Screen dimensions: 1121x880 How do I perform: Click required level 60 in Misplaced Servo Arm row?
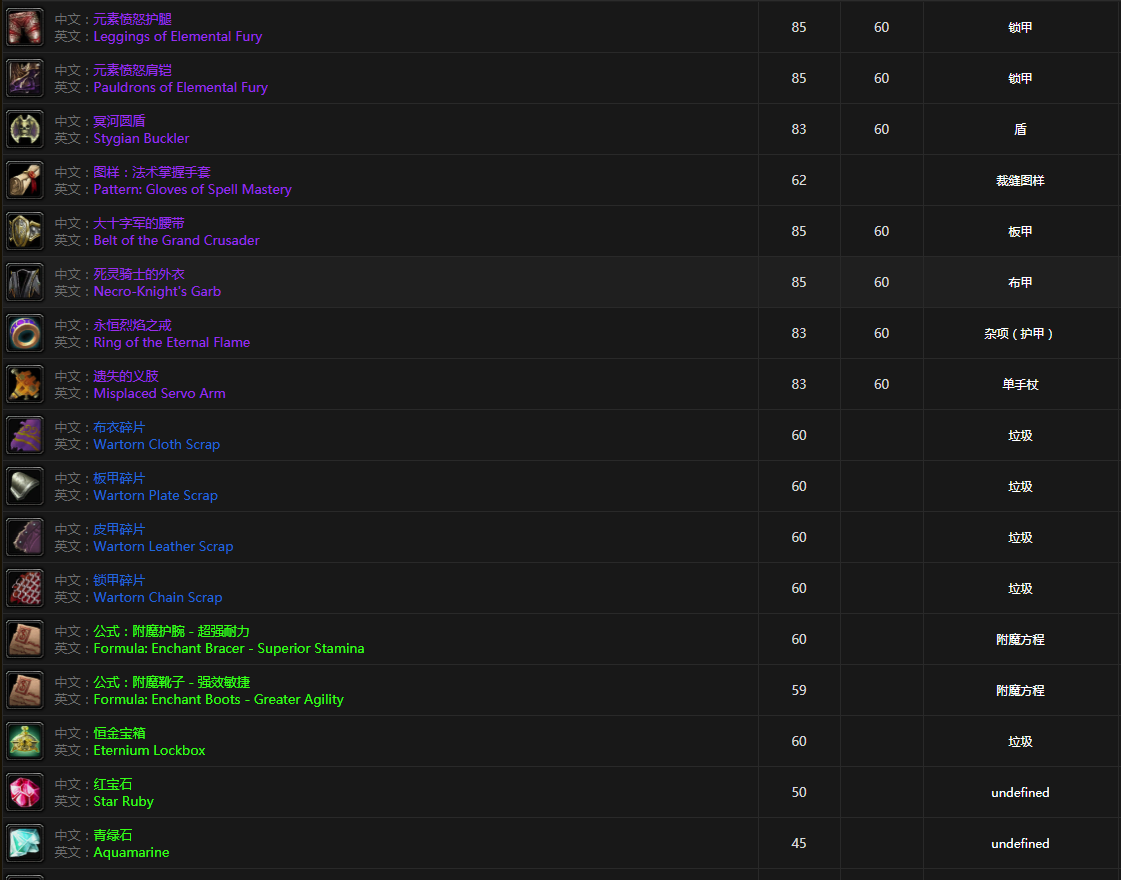[x=882, y=384]
